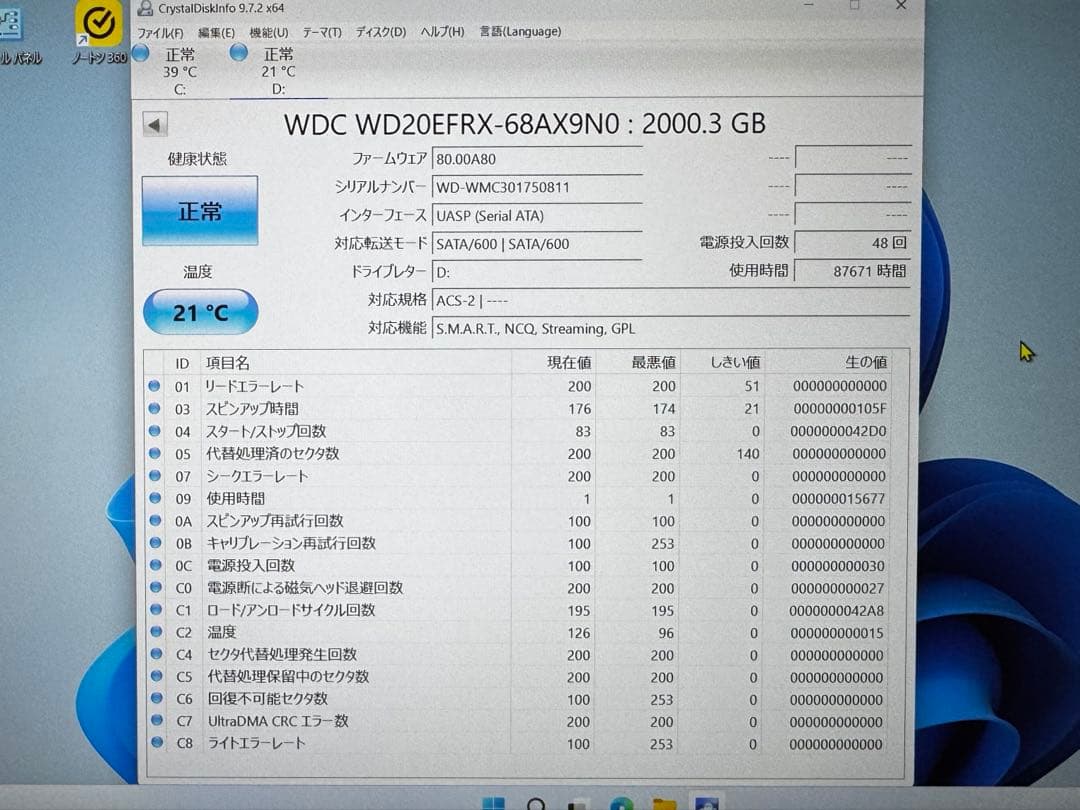The width and height of the screenshot is (1080, 810).
Task: Open the ディスク(D) dropdown
Action: pyautogui.click(x=379, y=31)
